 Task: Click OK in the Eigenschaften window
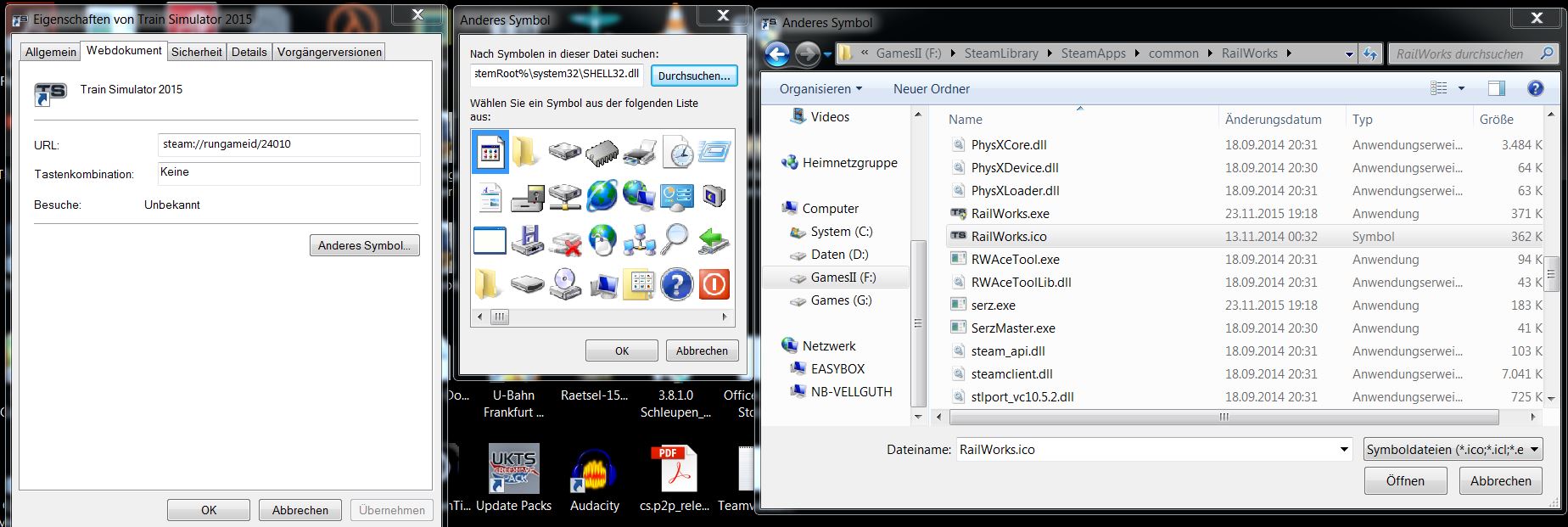click(x=209, y=510)
